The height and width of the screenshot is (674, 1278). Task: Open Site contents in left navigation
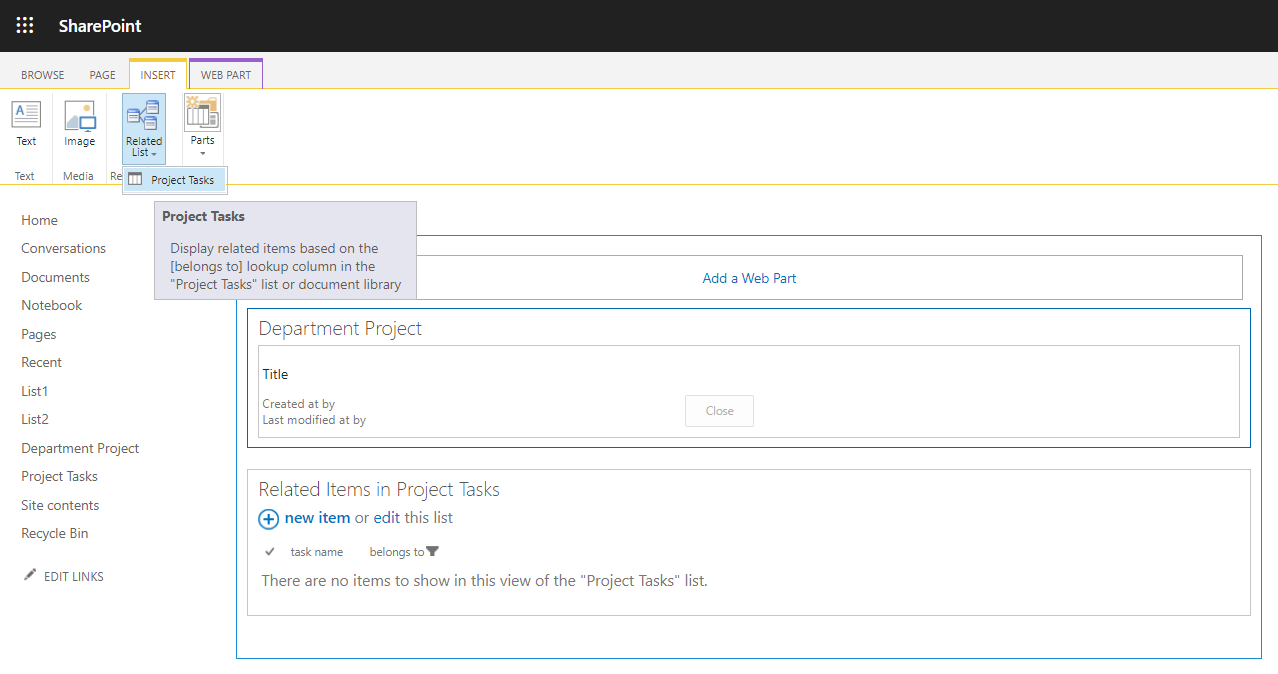tap(60, 505)
